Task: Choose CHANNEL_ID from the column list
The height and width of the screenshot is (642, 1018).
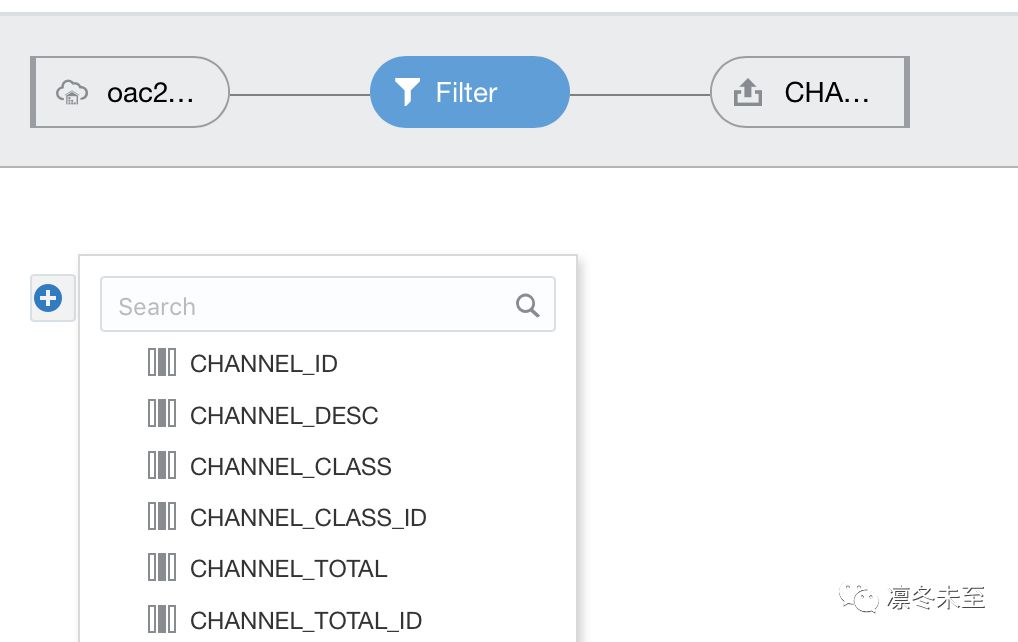Action: point(264,364)
